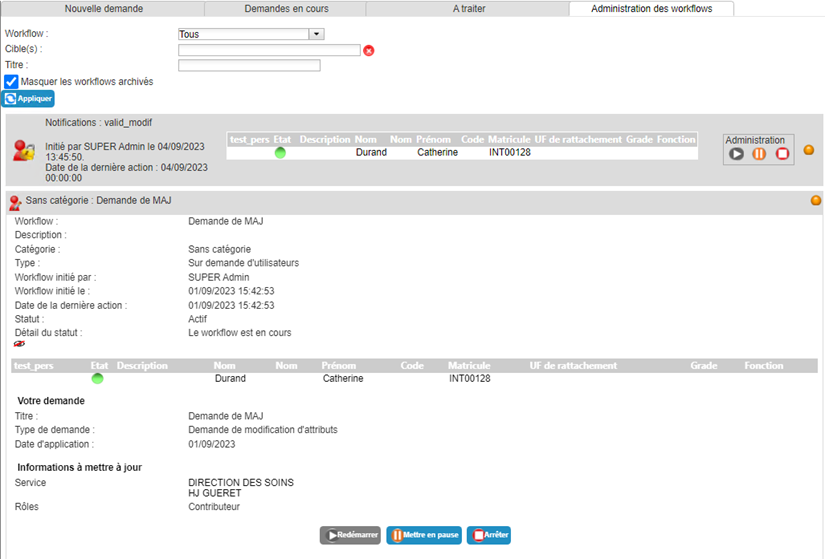Click the small red eye icon under Détail du statut
This screenshot has height=559, width=825.
coord(19,344)
